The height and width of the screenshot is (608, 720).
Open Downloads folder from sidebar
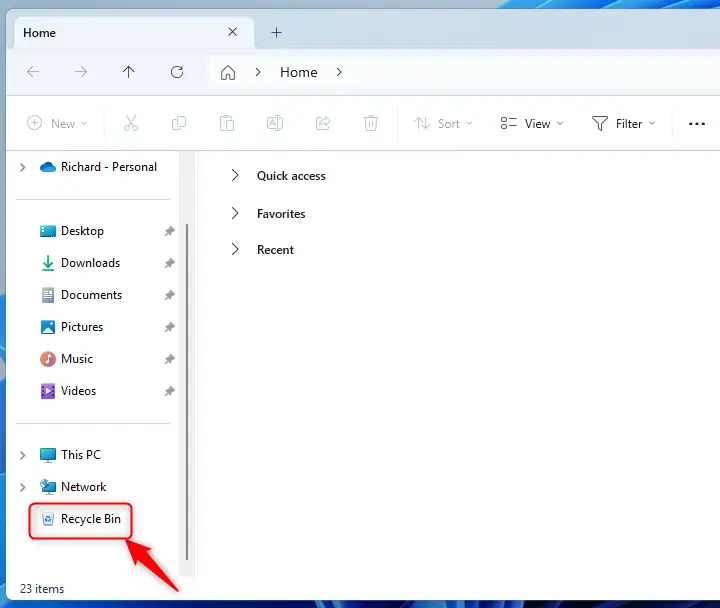pos(90,263)
